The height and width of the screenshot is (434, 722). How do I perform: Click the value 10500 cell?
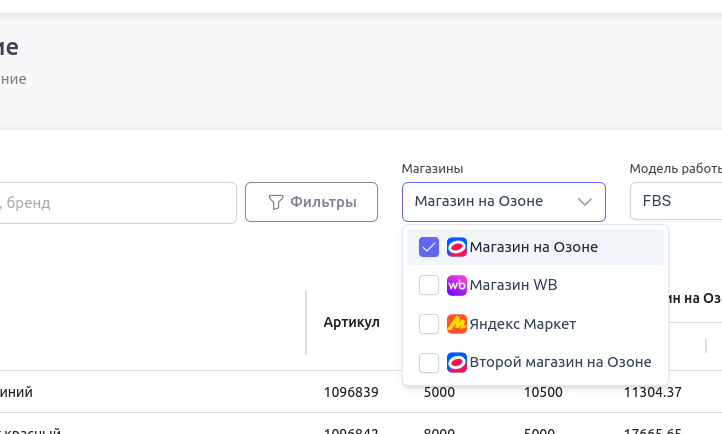click(x=543, y=392)
